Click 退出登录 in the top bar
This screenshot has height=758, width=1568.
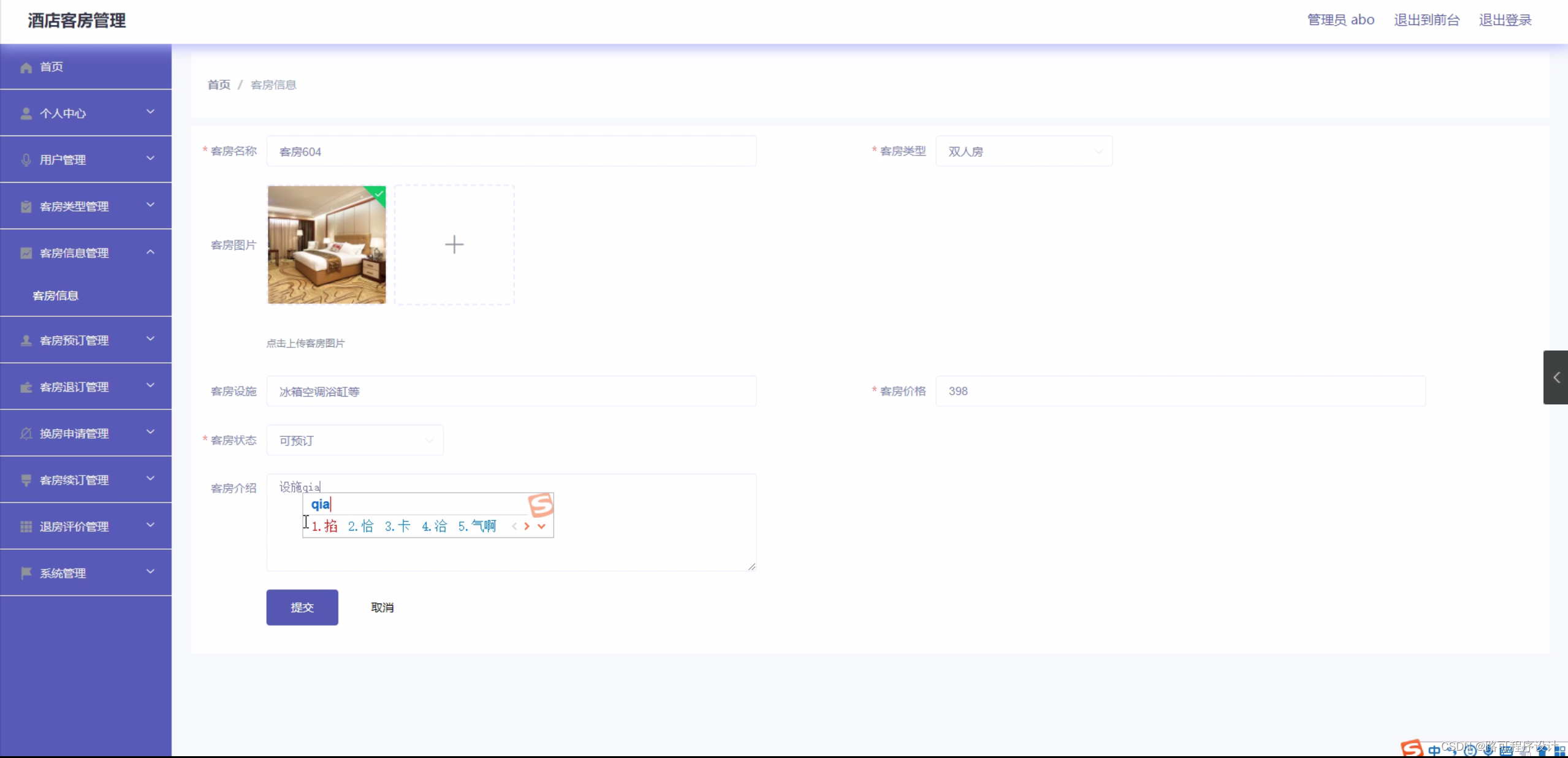[x=1505, y=20]
